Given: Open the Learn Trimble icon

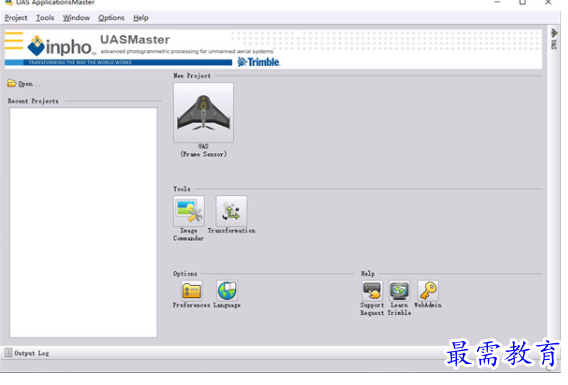Looking at the screenshot, I should pyautogui.click(x=400, y=290).
